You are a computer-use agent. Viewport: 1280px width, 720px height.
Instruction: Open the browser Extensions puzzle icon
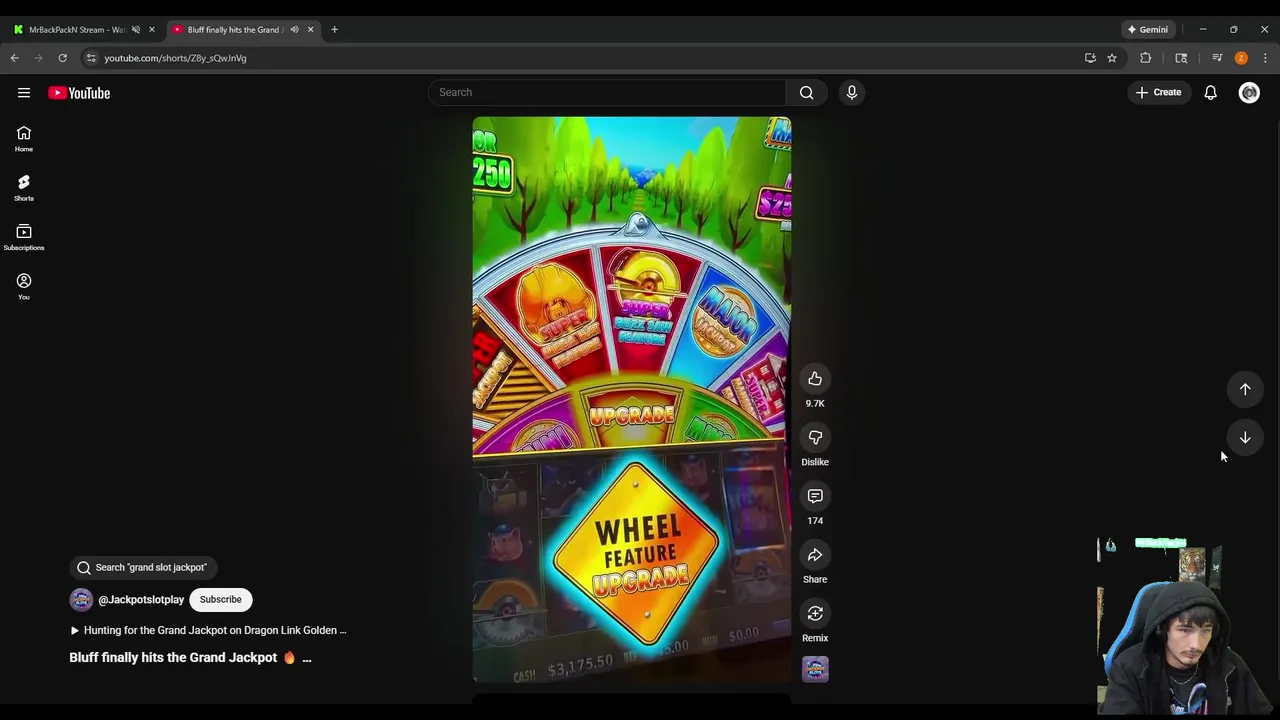[x=1146, y=58]
